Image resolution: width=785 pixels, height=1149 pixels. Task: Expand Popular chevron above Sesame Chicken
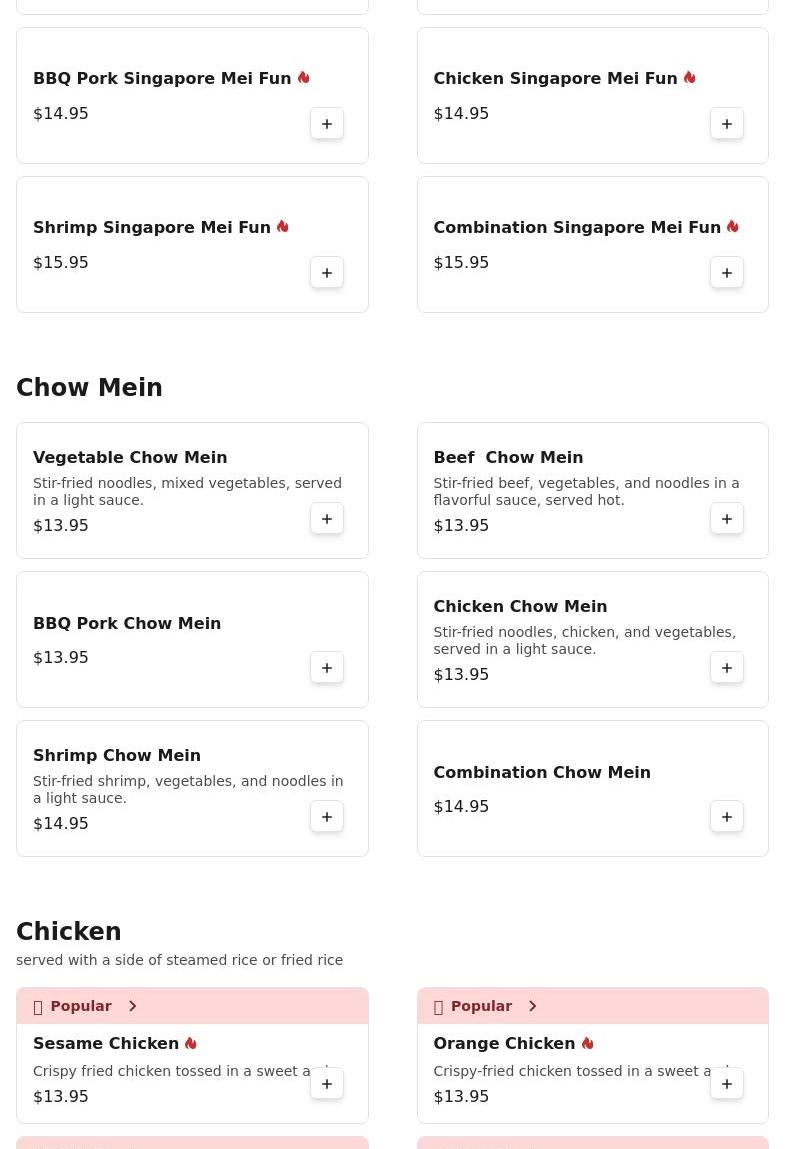coord(133,1006)
